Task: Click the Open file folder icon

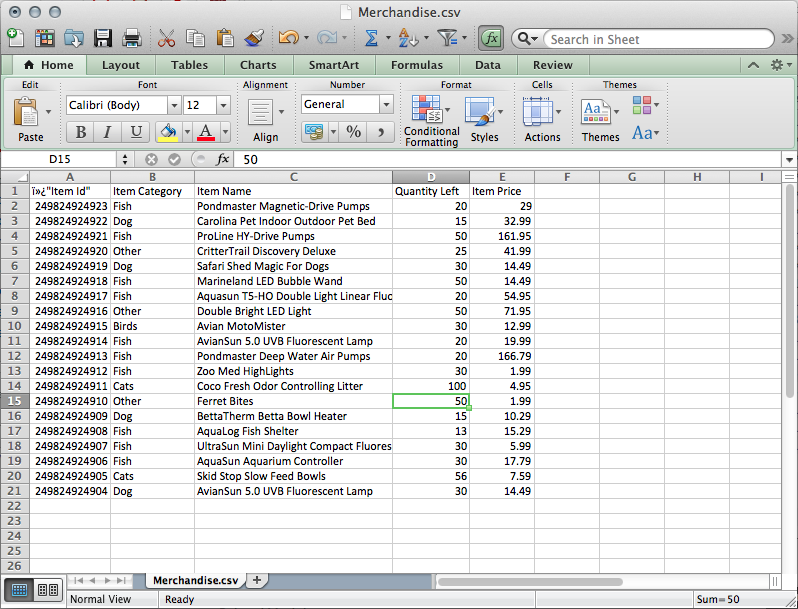Action: 74,38
